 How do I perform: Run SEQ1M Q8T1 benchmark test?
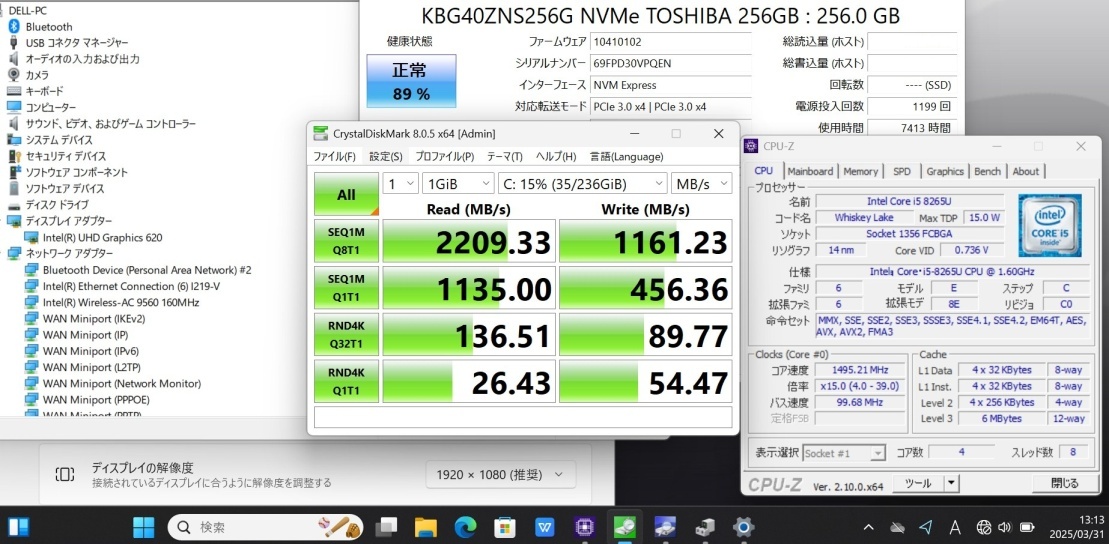coord(346,241)
